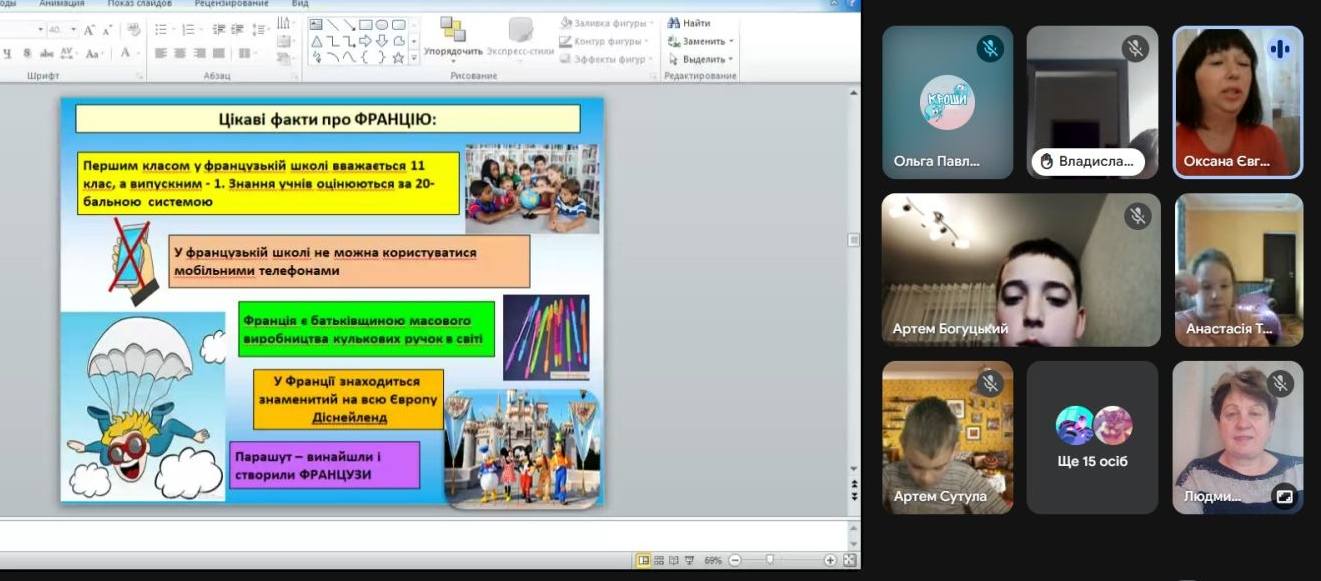Toggle reading view mode in status bar

point(672,561)
